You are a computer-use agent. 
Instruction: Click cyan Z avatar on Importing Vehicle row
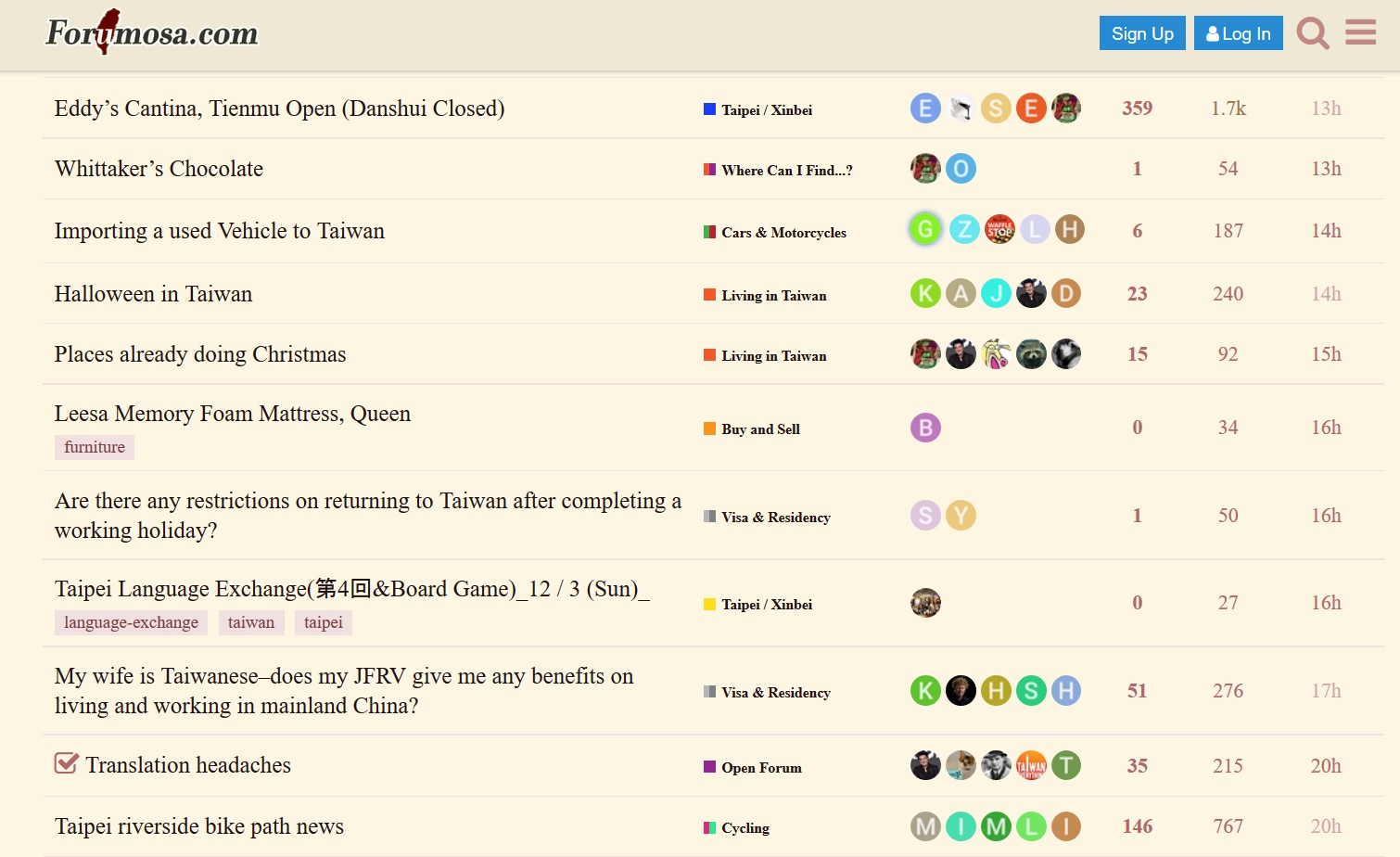coord(964,229)
